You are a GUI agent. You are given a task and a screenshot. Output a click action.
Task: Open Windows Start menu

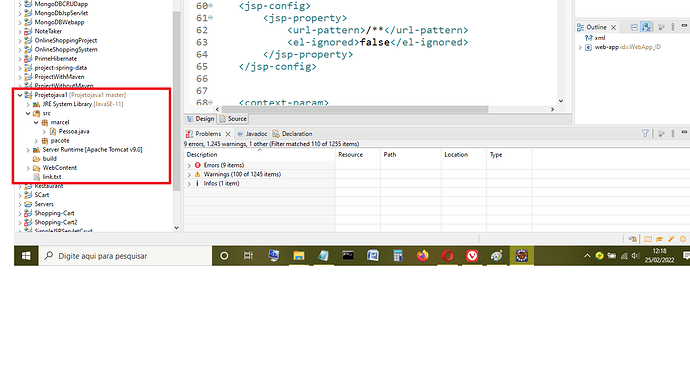(26, 256)
